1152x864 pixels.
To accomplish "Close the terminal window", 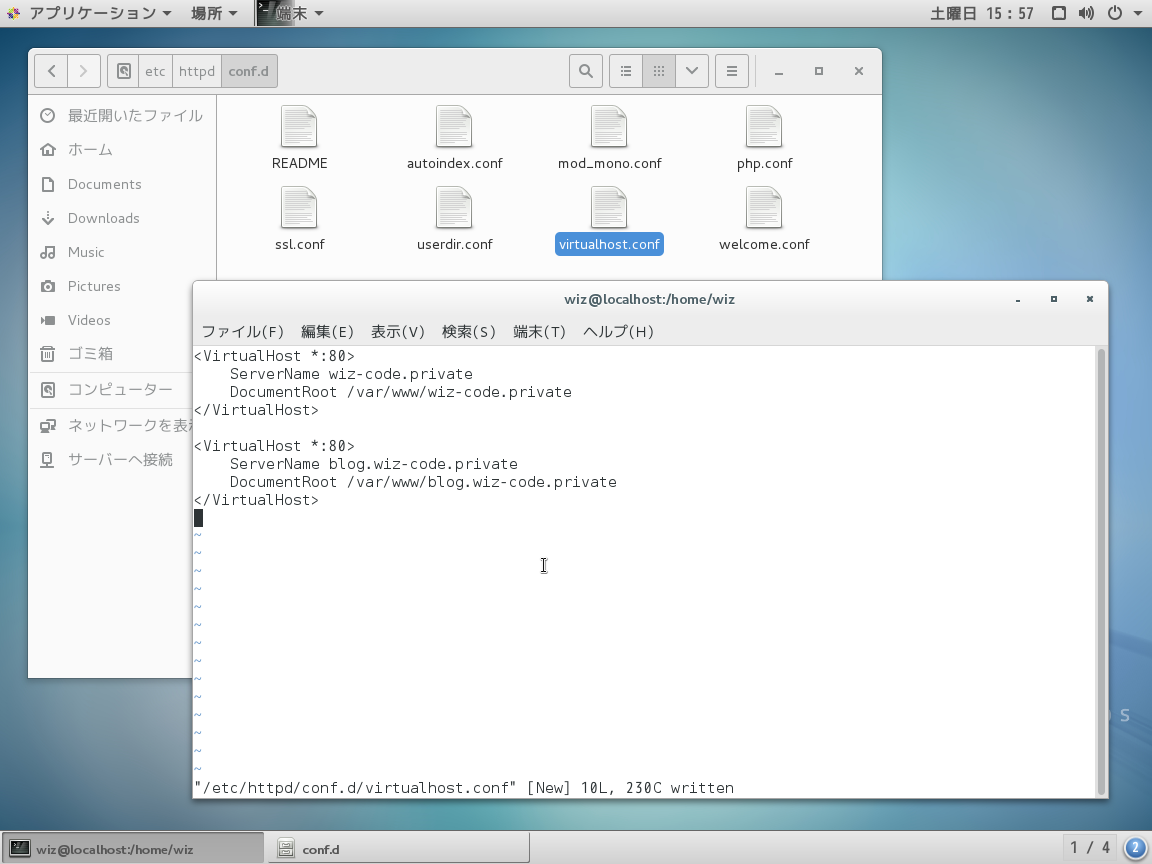I will tap(1090, 300).
